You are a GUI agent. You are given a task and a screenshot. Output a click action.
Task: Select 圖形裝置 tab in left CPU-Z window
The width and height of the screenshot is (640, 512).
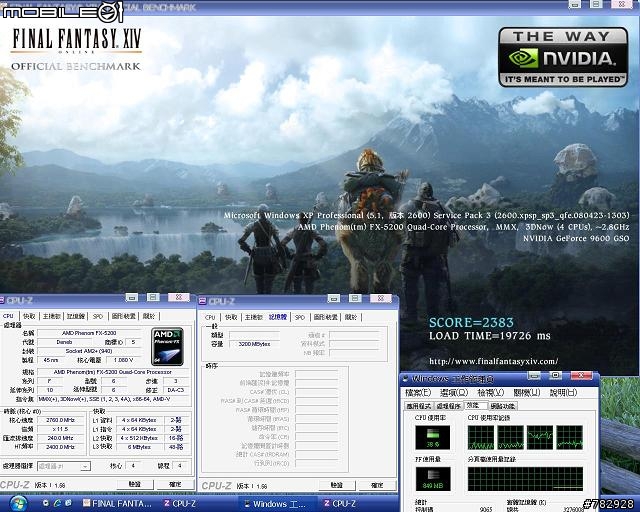(124, 316)
